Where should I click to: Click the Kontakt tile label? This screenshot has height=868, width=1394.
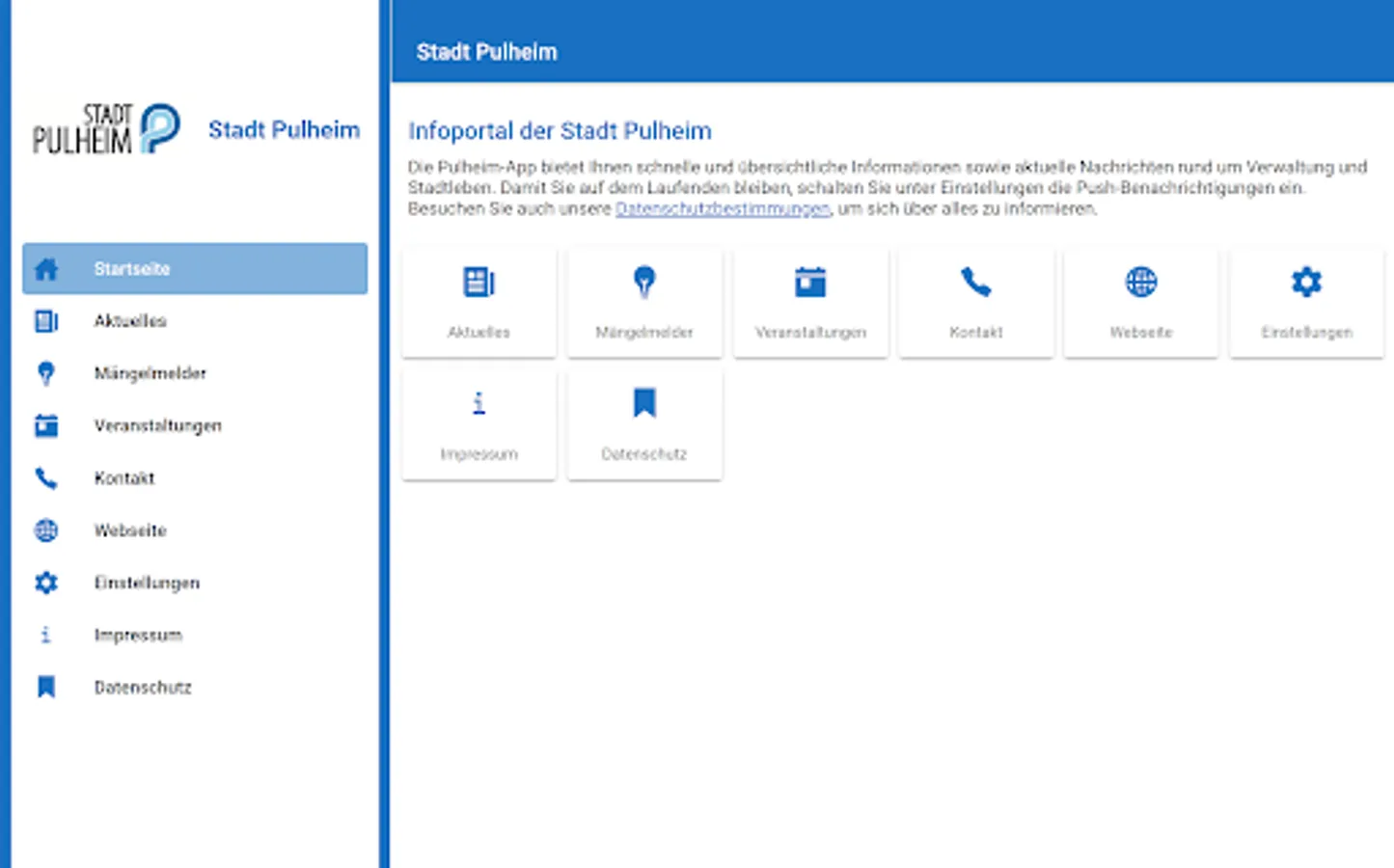[976, 332]
